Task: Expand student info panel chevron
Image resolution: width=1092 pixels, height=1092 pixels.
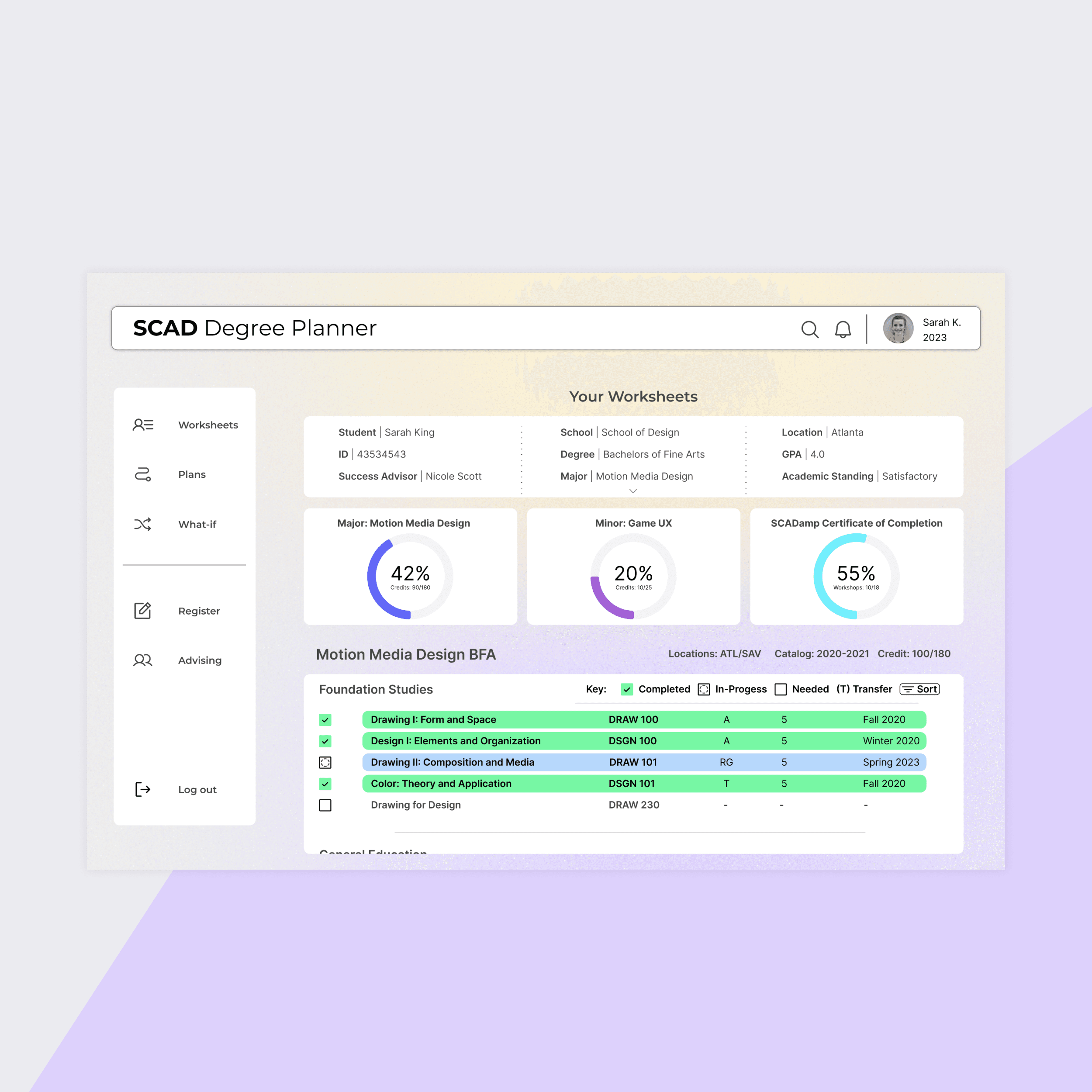Action: click(633, 491)
